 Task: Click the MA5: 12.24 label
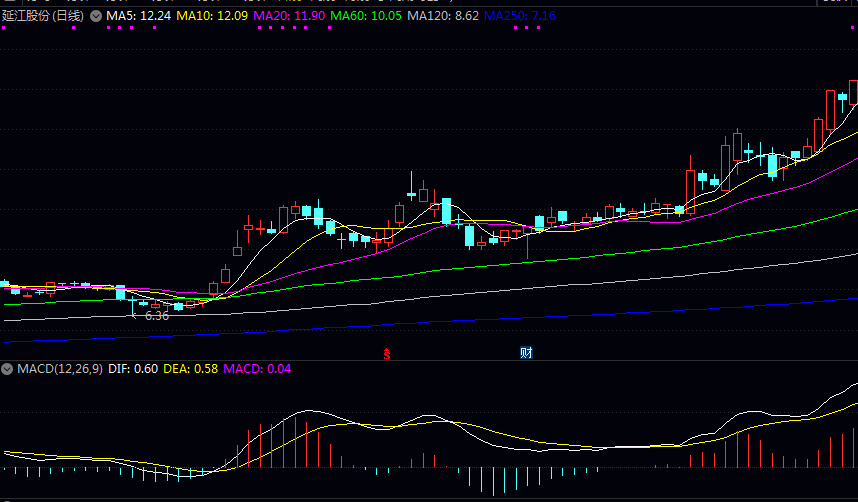point(138,16)
